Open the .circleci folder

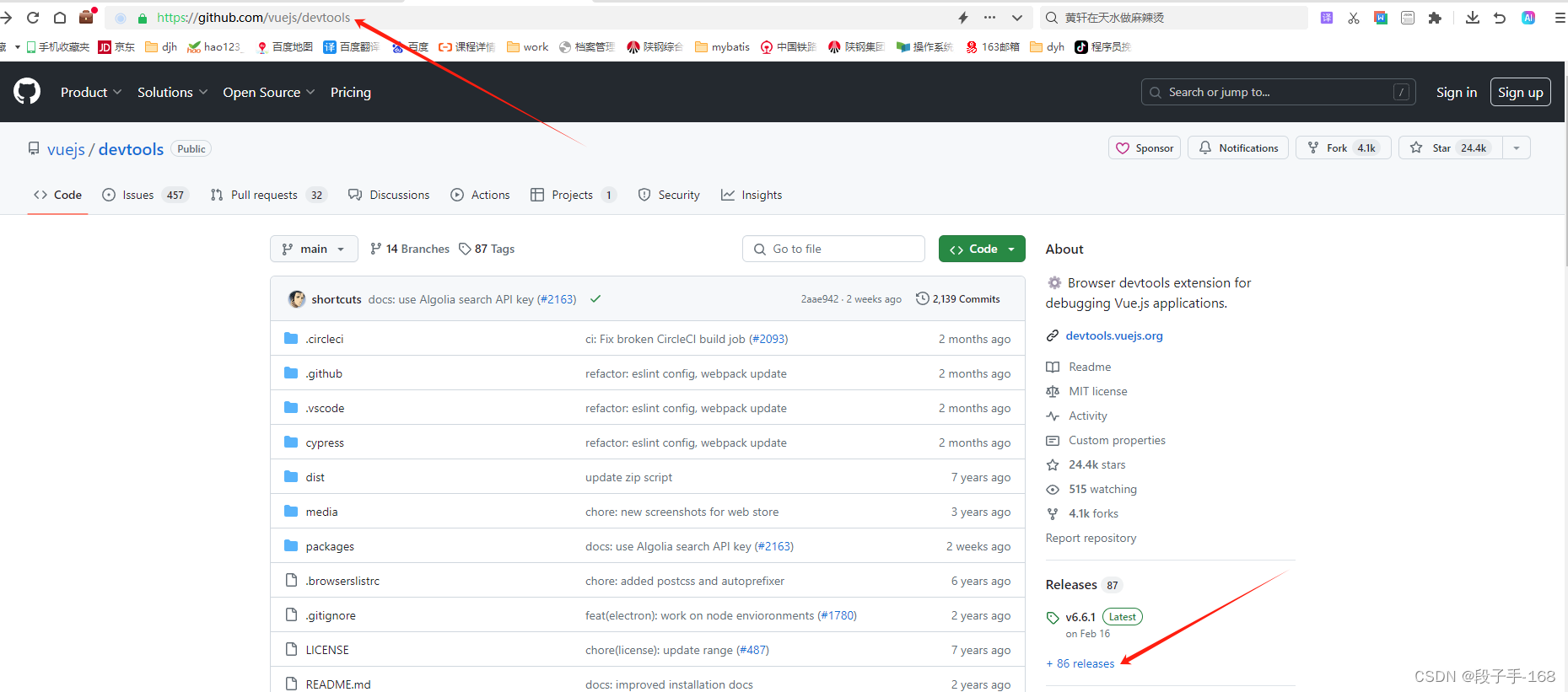325,339
